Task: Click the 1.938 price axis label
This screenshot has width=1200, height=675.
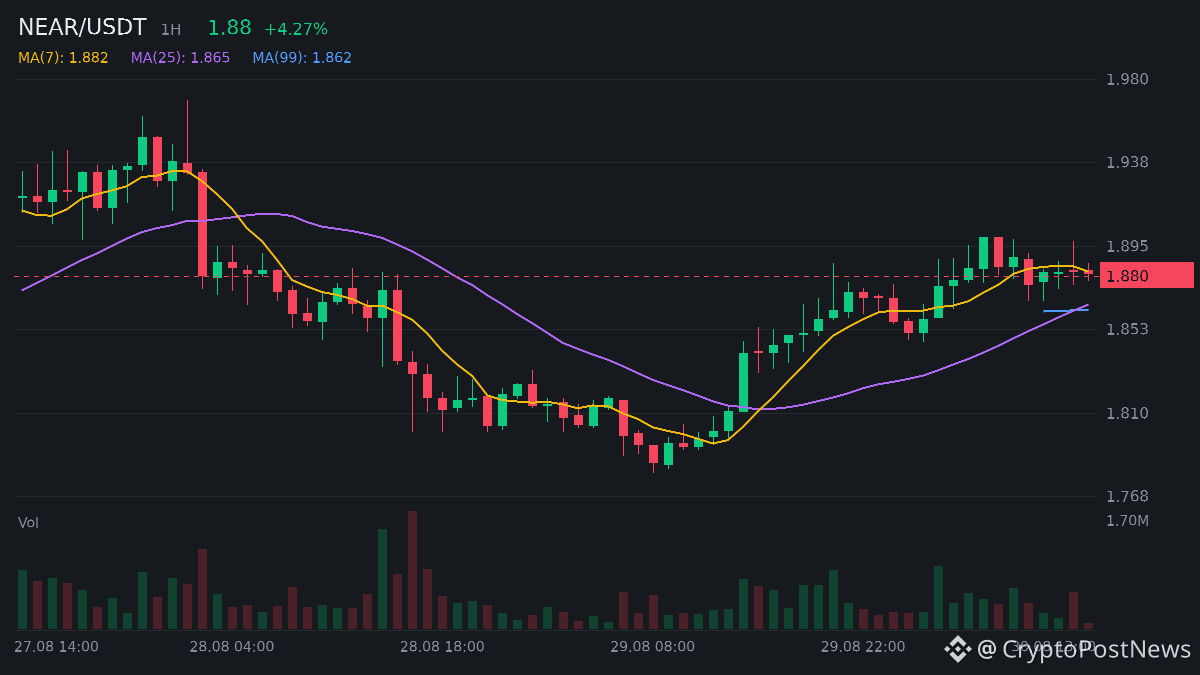Action: [1127, 162]
